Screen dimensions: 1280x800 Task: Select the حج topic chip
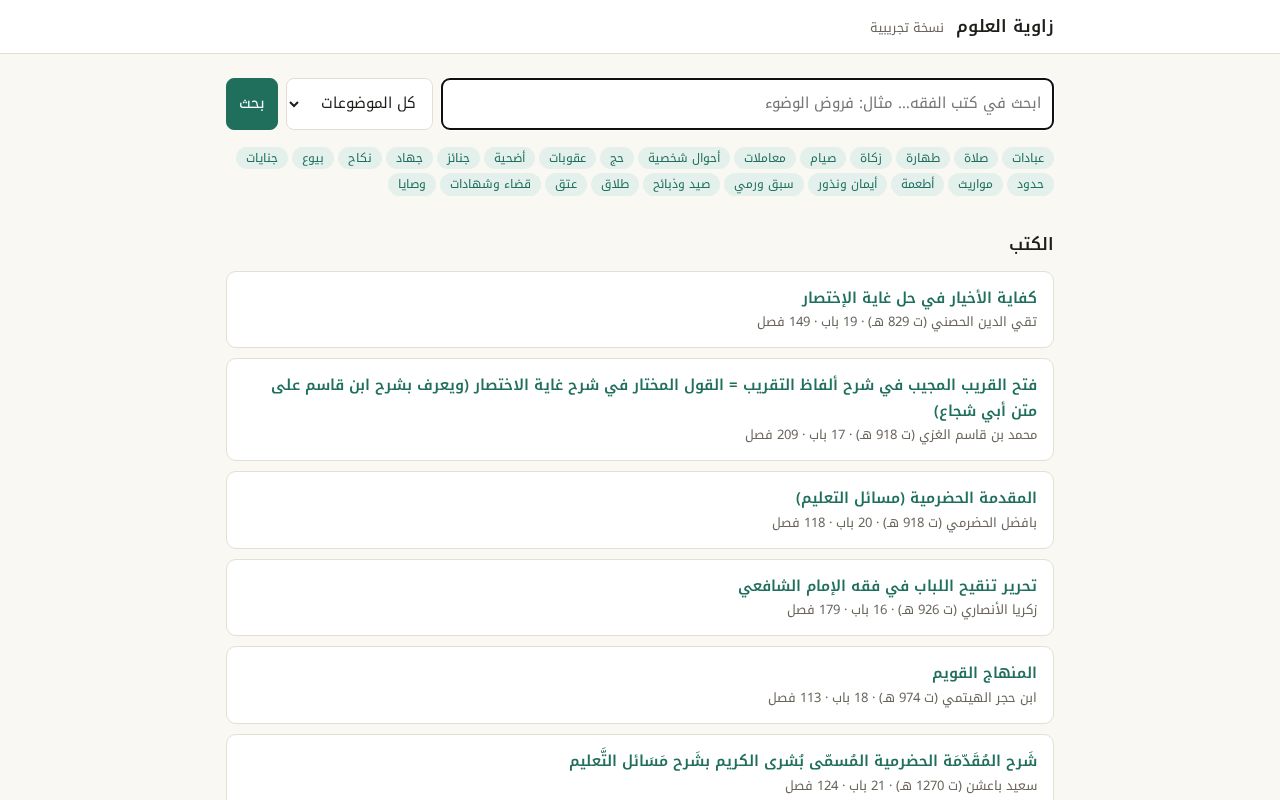617,158
